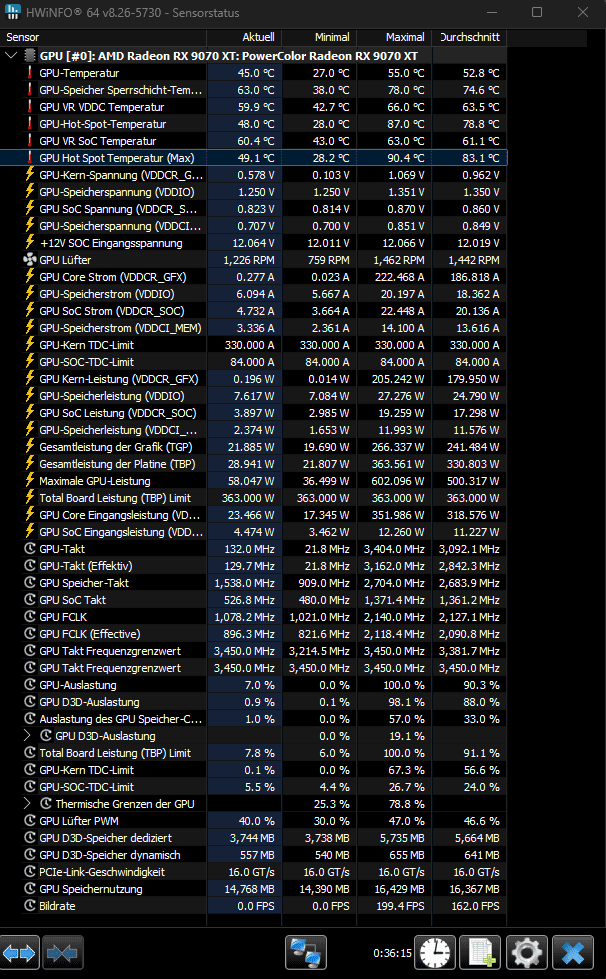The image size is (606, 979).
Task: Click clock icon of PCIe-Link-Geschwindigkeit
Action: tap(29, 872)
